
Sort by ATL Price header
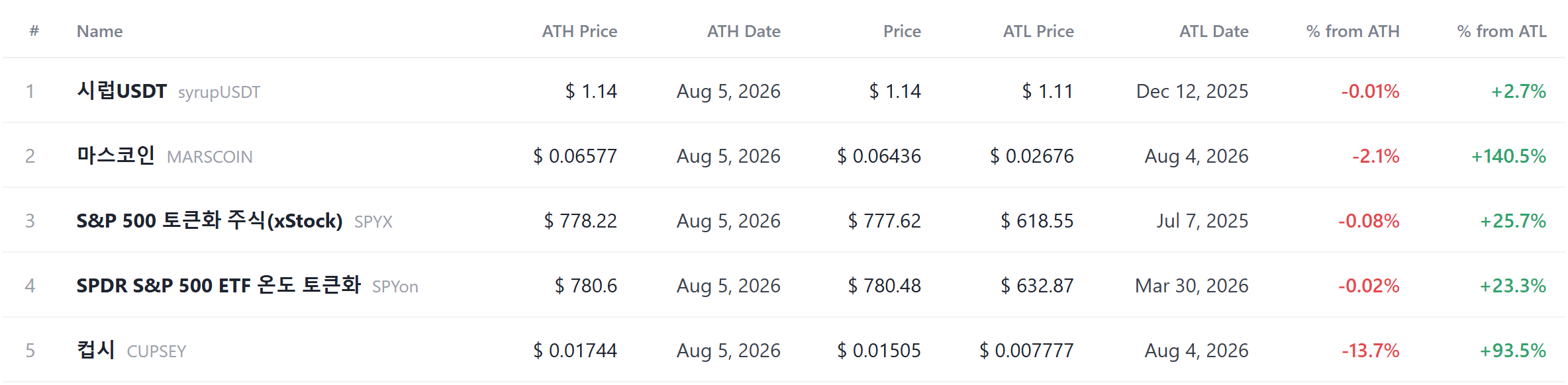pos(1038,31)
